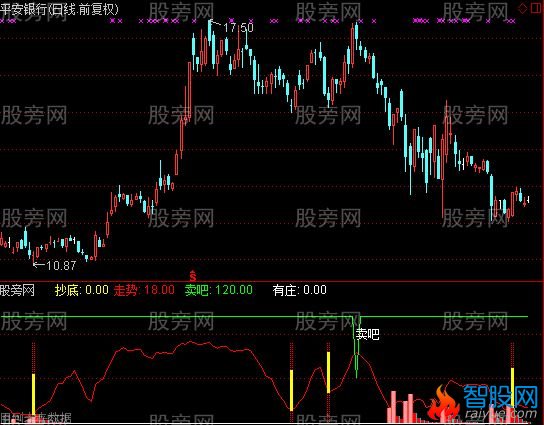Click the 平安银行(日线.前复权) chart title
544x425 pixels.
pos(59,9)
